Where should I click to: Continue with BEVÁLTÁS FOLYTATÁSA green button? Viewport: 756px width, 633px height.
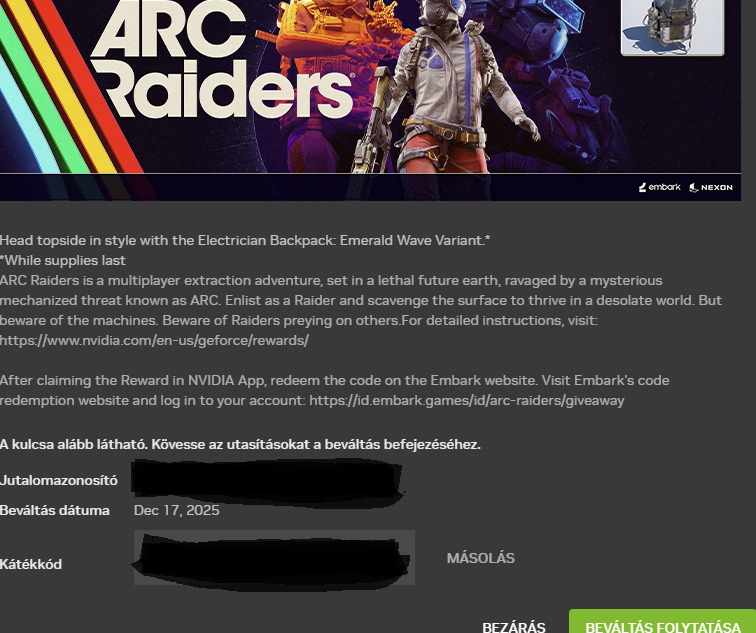tap(662, 622)
